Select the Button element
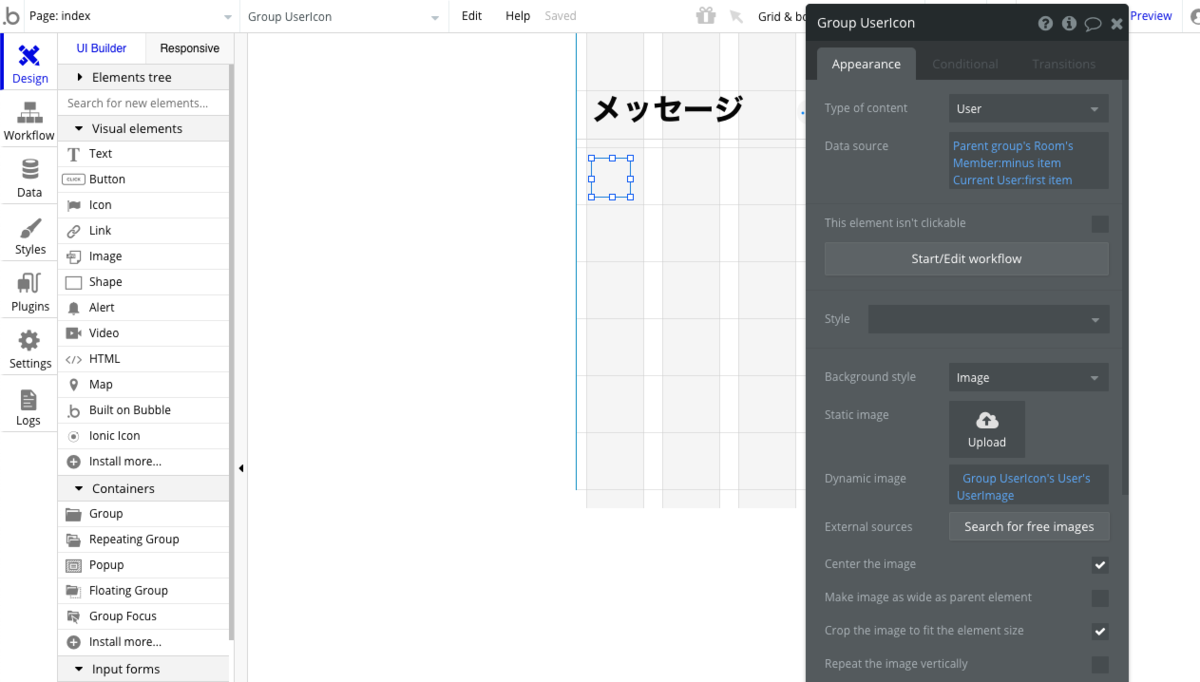The image size is (1200, 682). tap(144, 179)
